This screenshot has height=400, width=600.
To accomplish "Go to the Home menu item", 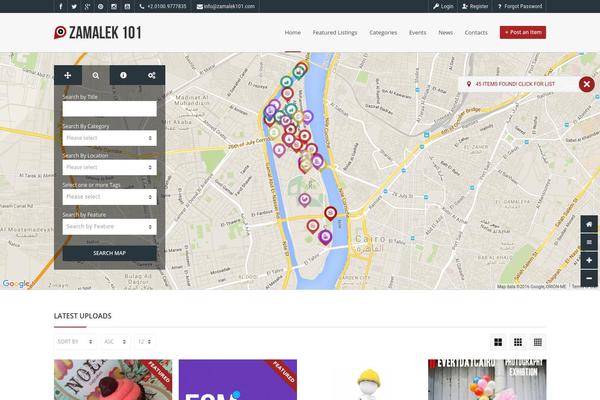I will pos(293,33).
